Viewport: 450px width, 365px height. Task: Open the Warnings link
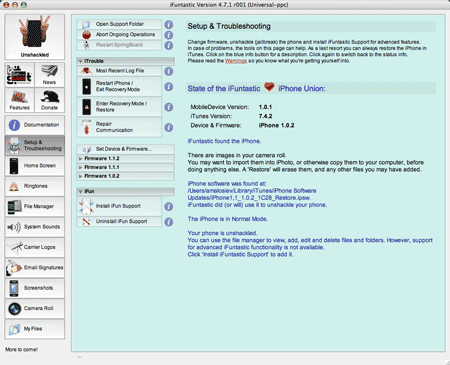point(236,61)
